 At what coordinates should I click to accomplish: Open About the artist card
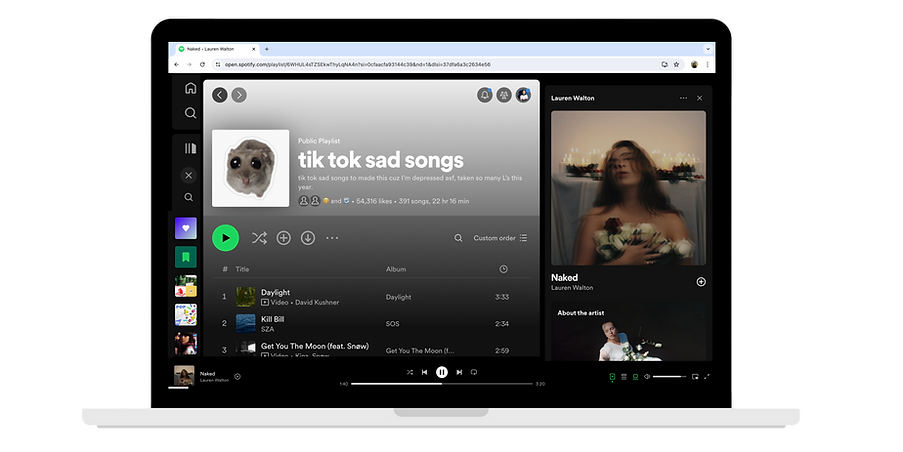(628, 331)
